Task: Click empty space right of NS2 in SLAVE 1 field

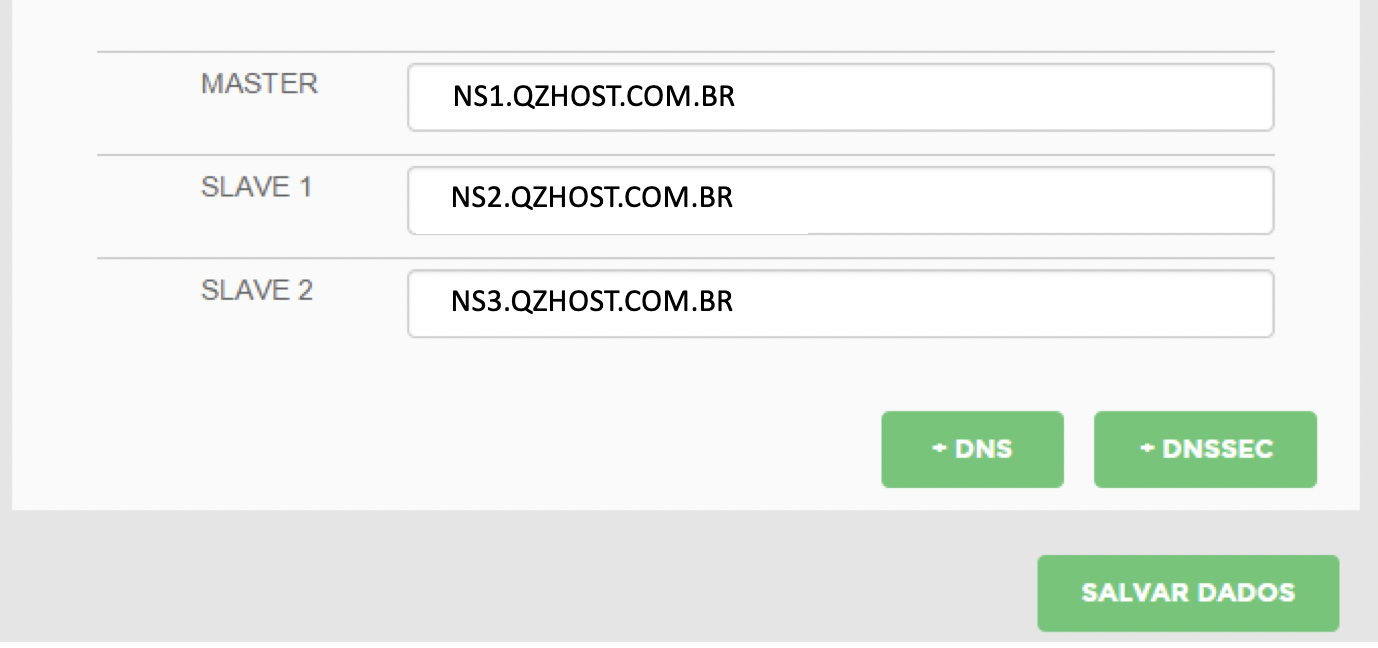Action: click(x=1000, y=198)
